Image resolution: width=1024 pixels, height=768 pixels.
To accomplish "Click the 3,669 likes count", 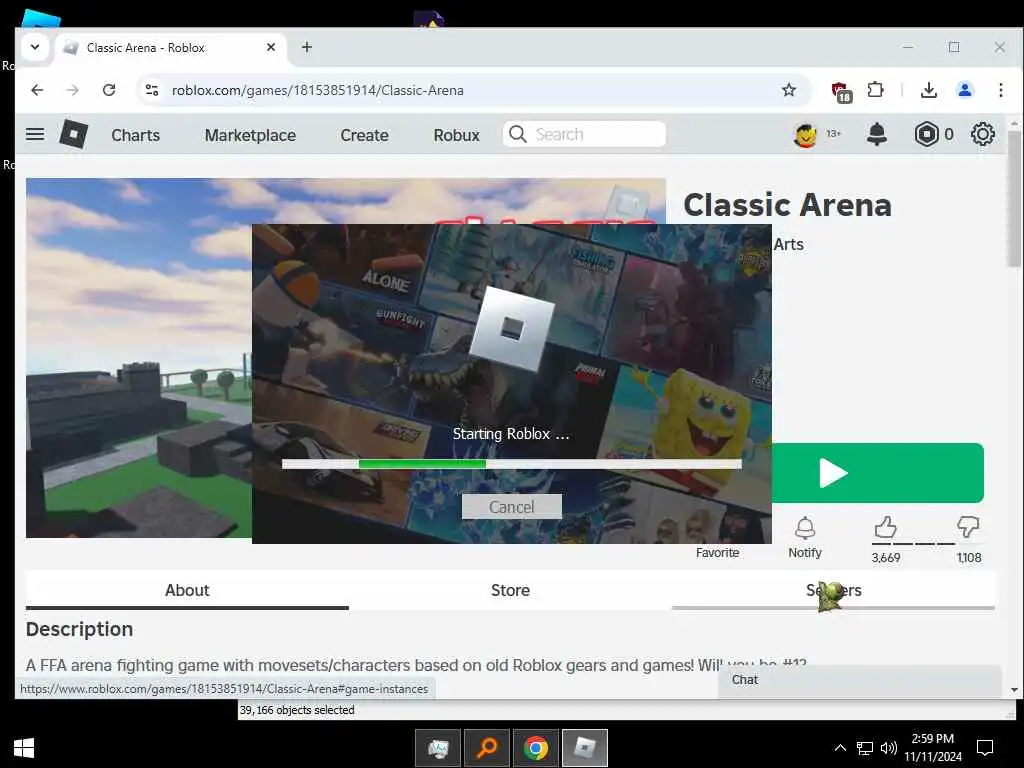I will 886,558.
